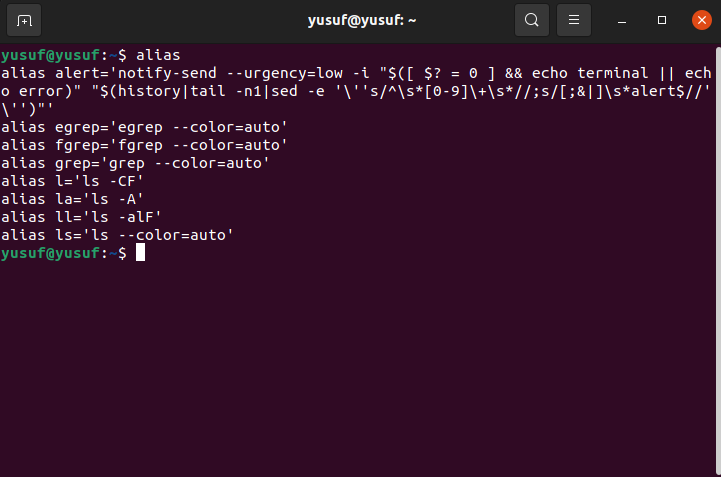Minimize the terminal window
721x477 pixels.
pos(622,20)
